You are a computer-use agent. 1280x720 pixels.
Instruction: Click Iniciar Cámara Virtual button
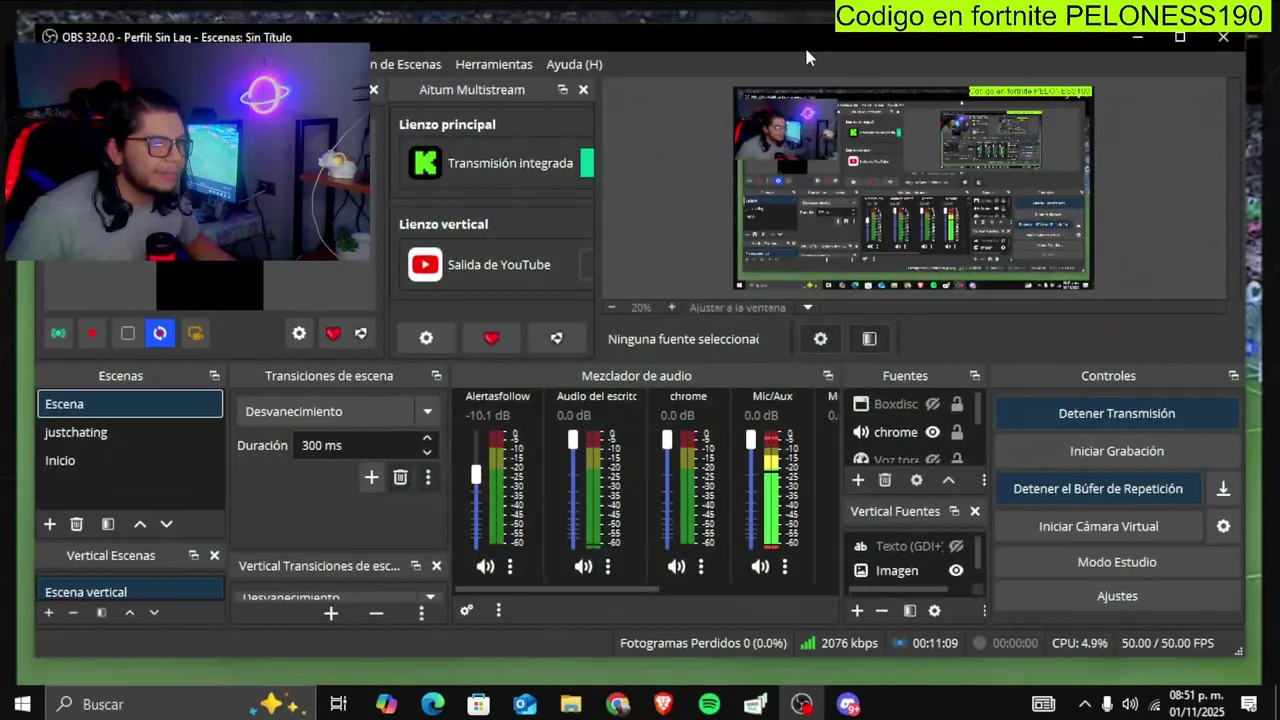click(1098, 526)
